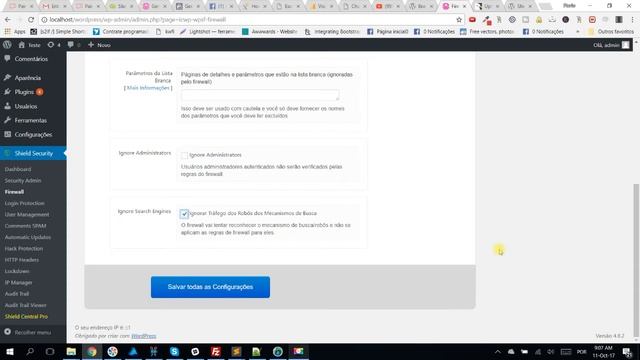Open Audit Trail Viewer submenu

pyautogui.click(x=25, y=305)
